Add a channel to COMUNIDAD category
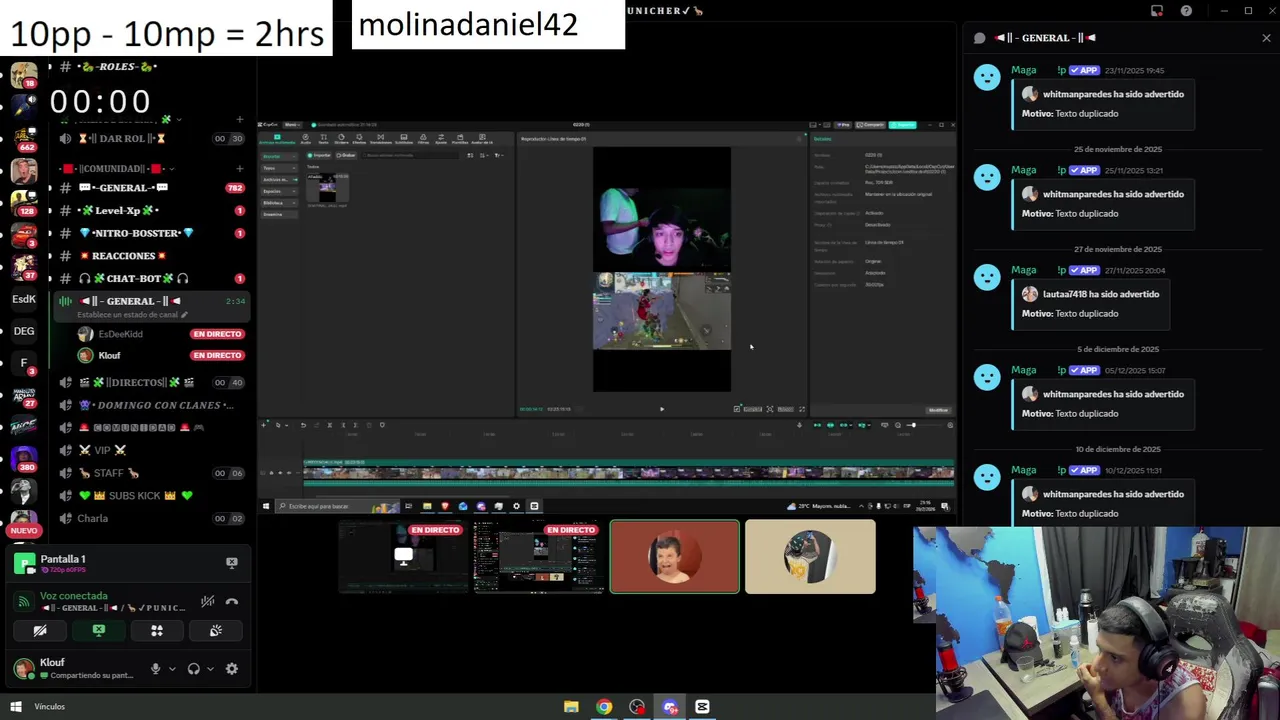Image resolution: width=1280 pixels, height=720 pixels. click(x=239, y=168)
